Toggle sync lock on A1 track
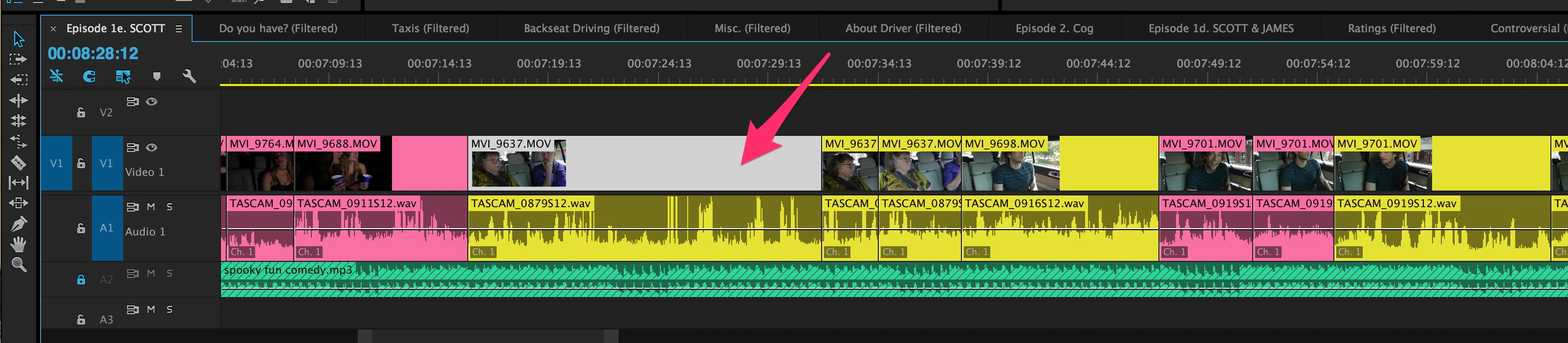Screen dimensions: 1568x343 click(132, 207)
